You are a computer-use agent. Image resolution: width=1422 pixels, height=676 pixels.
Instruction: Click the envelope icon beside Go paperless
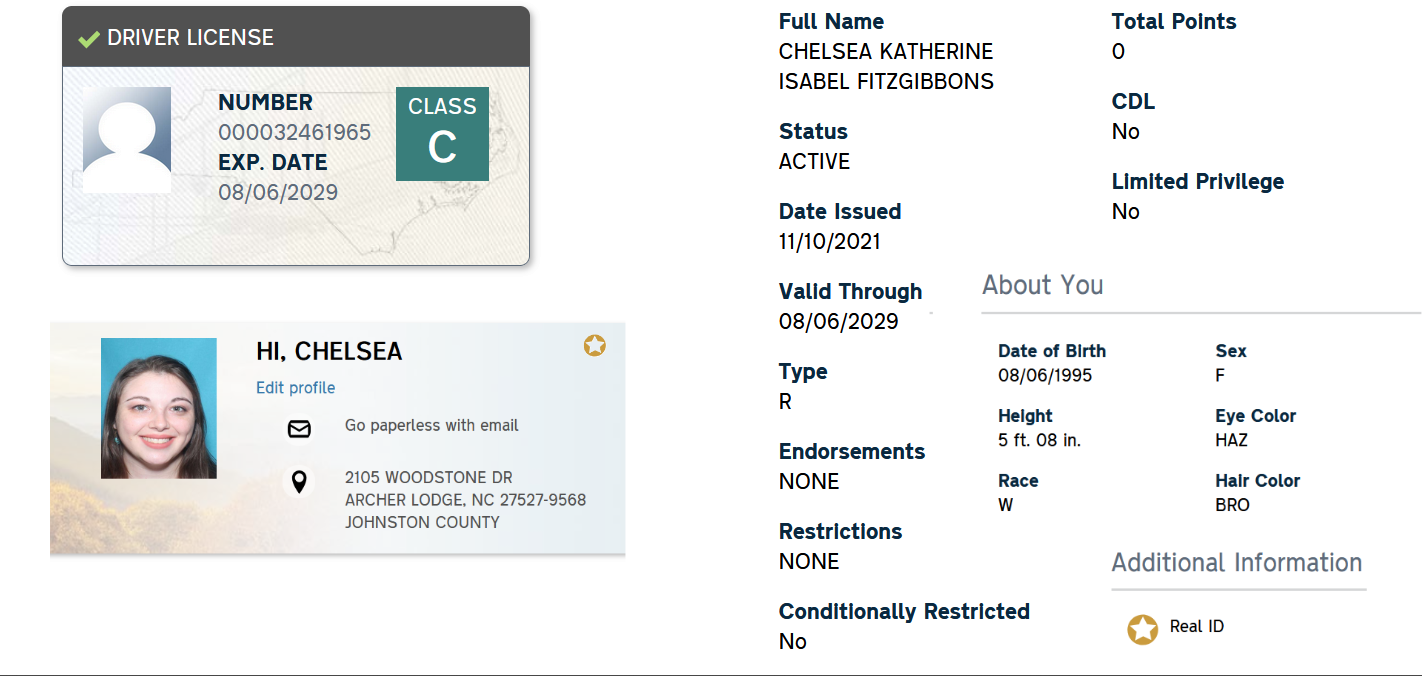(299, 429)
